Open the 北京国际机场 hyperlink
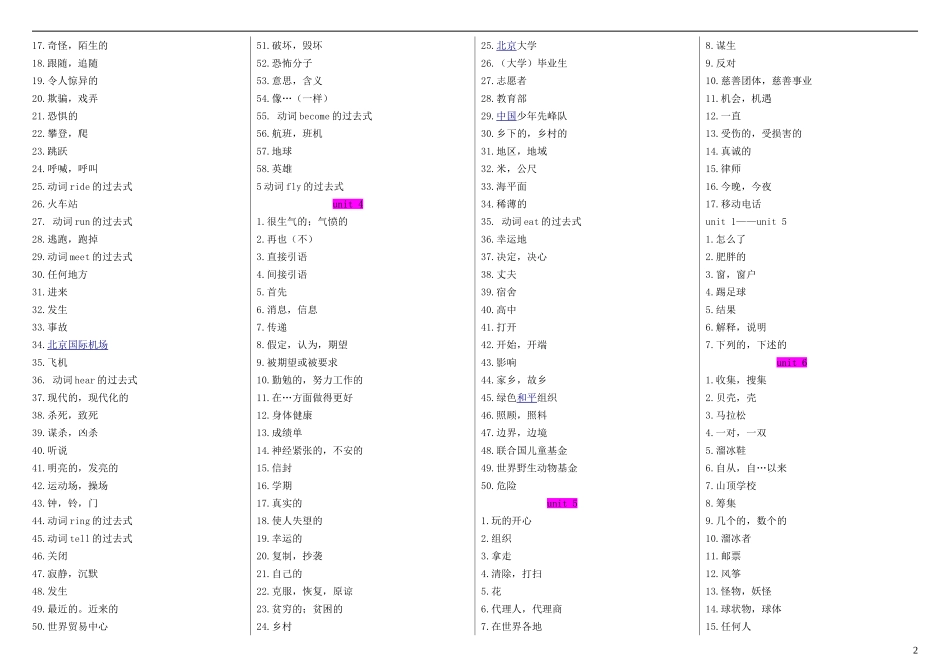This screenshot has width=950, height=672. 78,345
